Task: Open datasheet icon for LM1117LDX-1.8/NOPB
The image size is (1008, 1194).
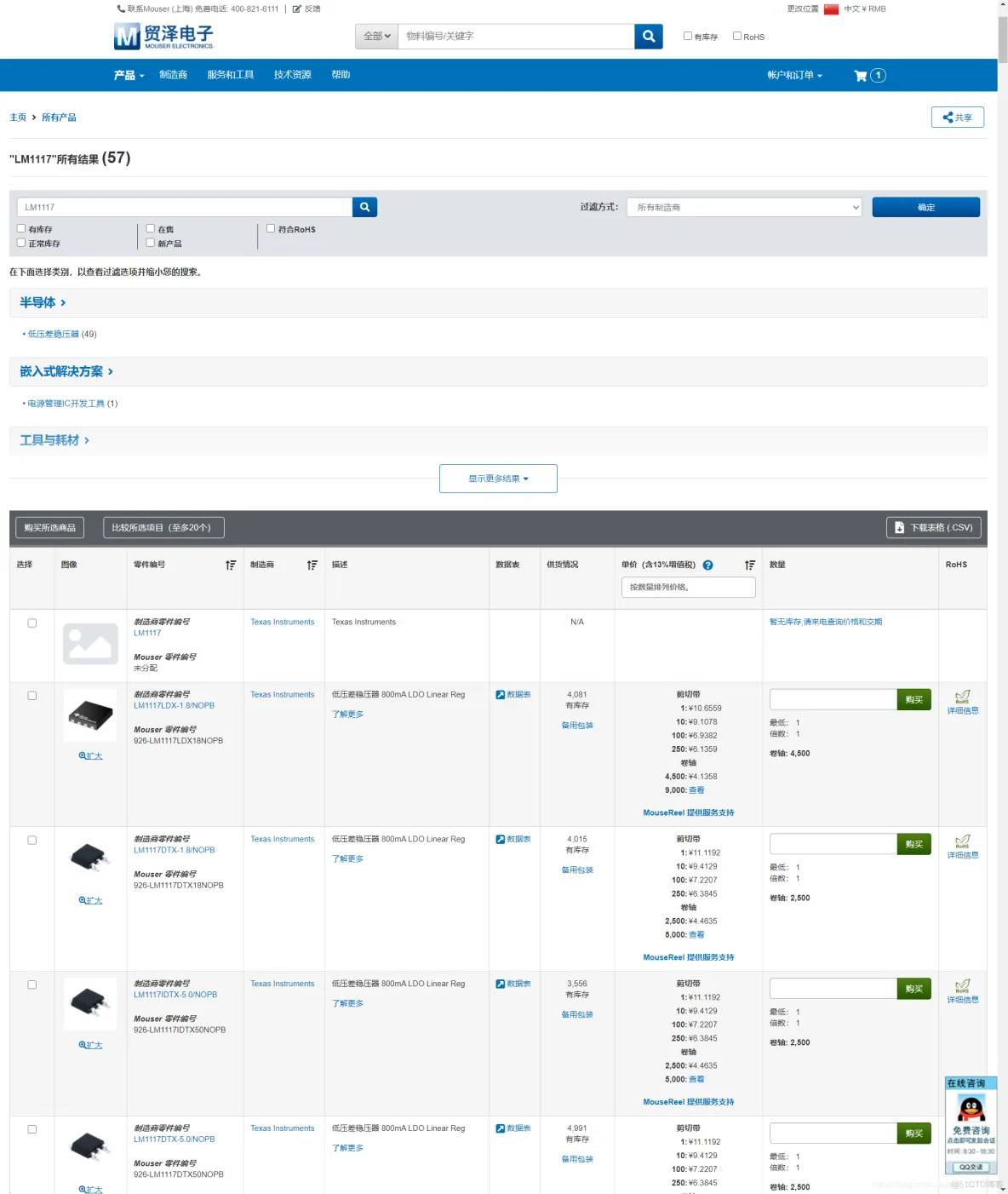Action: click(x=501, y=695)
